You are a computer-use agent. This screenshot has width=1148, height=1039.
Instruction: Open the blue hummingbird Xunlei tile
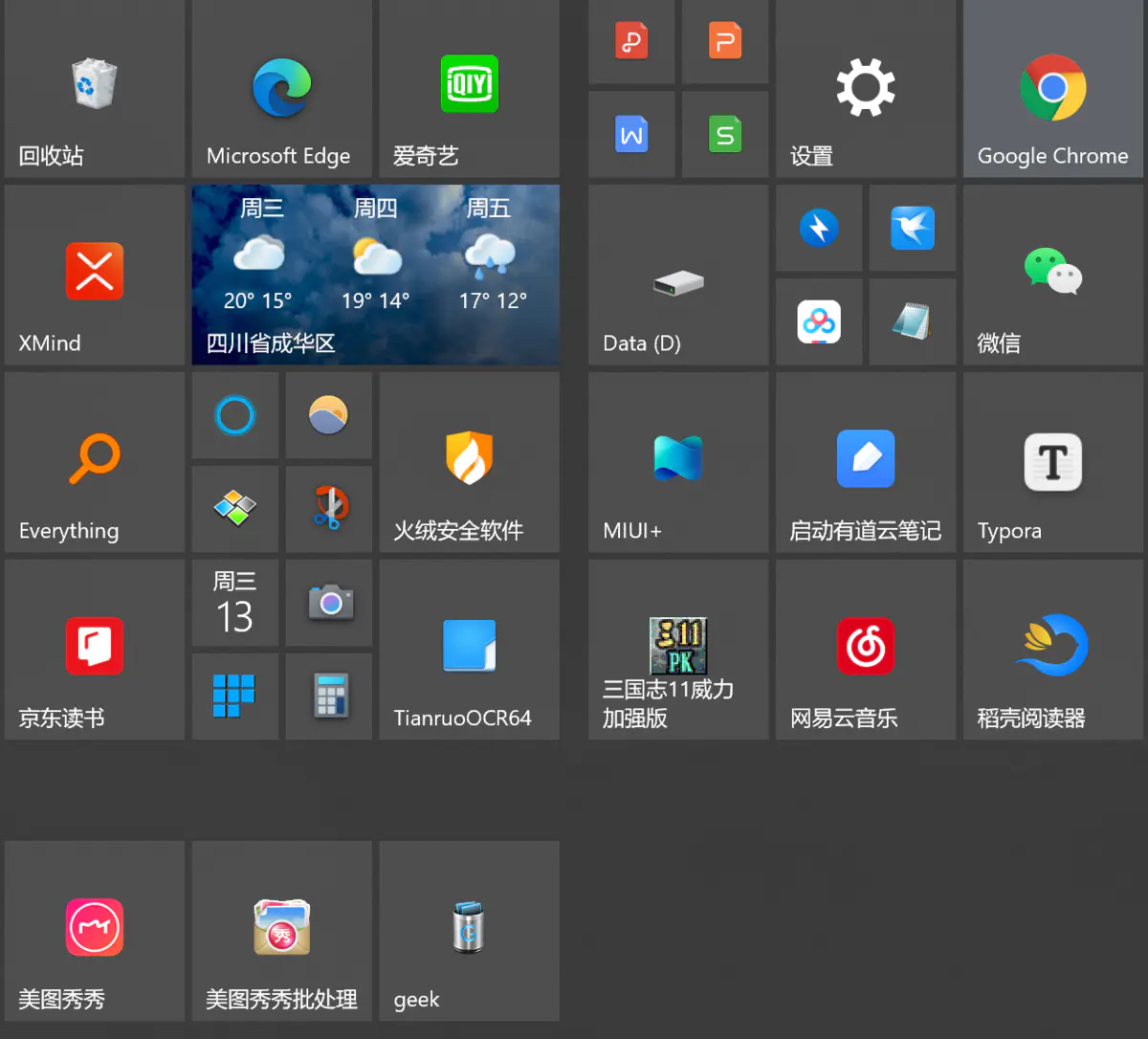(x=913, y=228)
